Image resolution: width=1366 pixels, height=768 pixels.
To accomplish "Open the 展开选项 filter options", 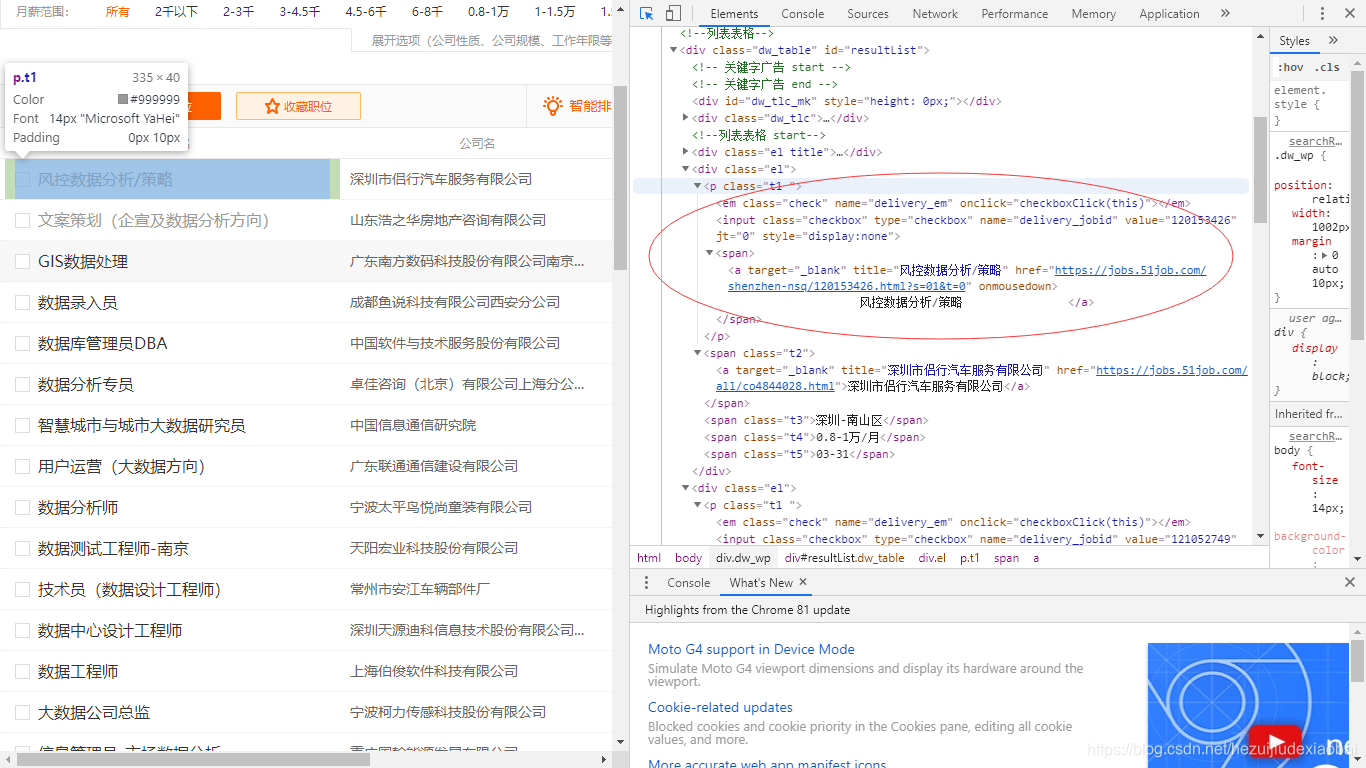I will pos(491,41).
